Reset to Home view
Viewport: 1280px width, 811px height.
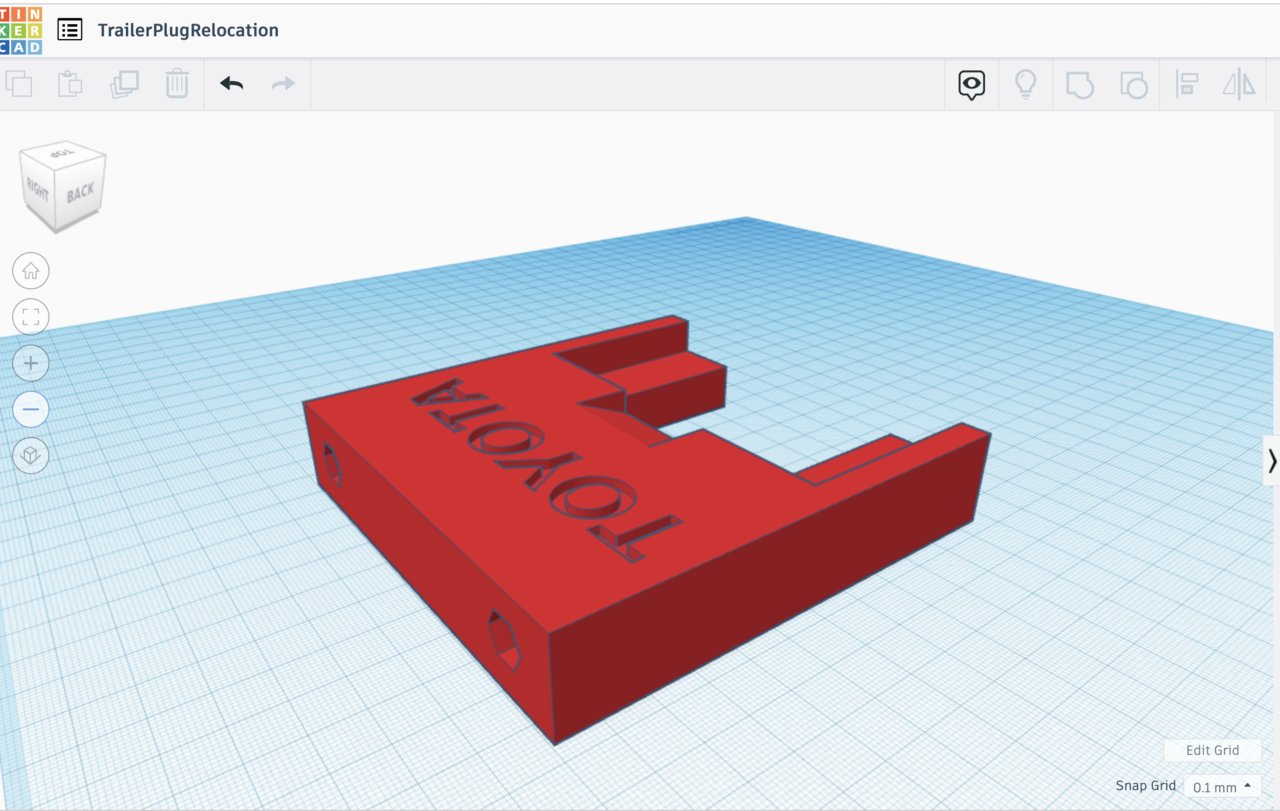pos(31,270)
